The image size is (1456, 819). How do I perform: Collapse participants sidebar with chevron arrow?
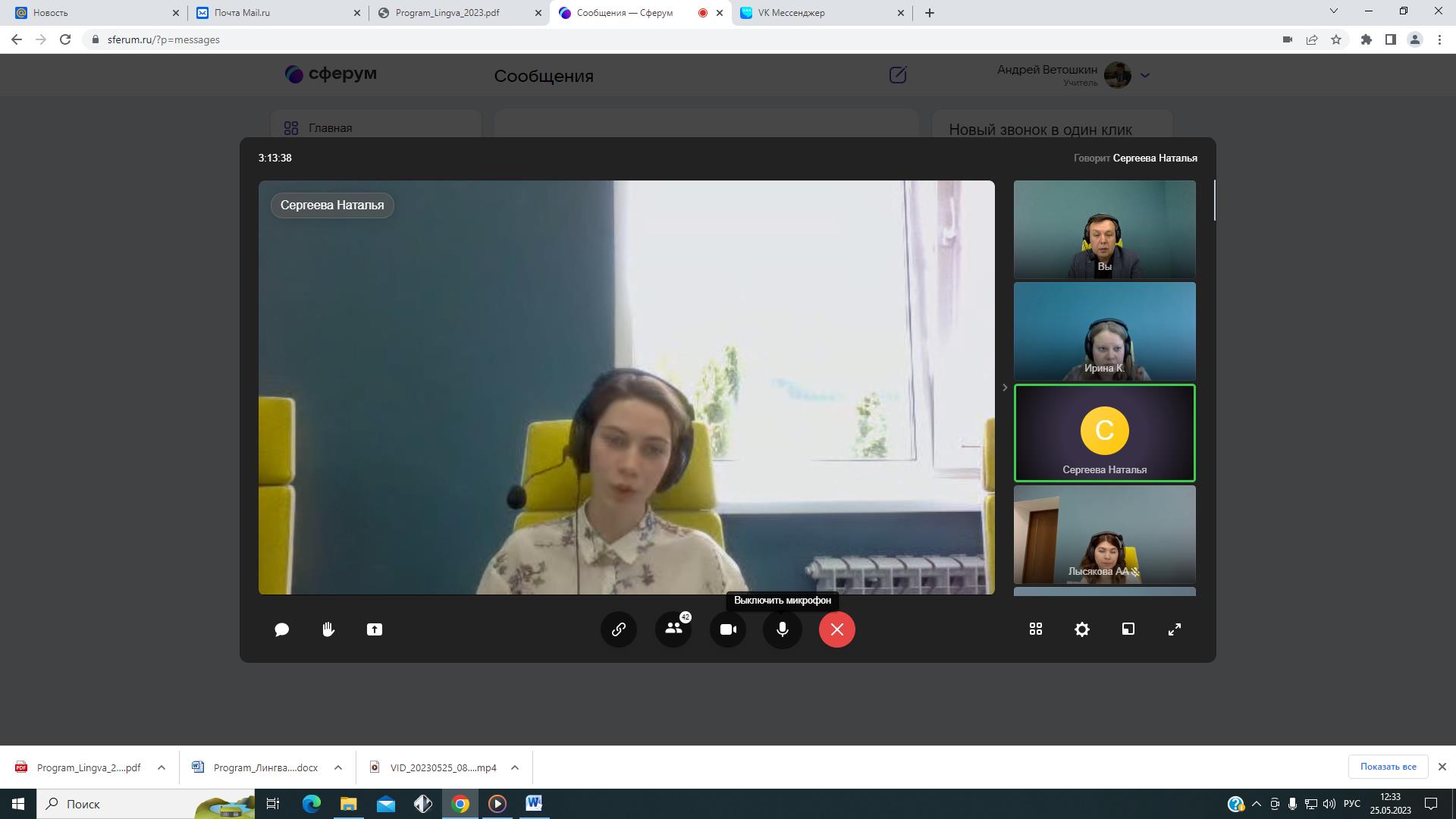pyautogui.click(x=1005, y=388)
